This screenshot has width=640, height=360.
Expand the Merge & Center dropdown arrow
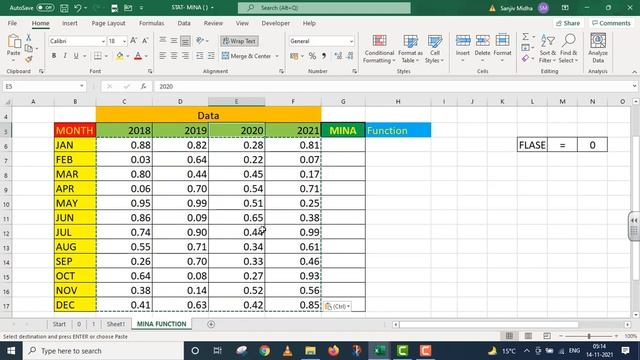tap(277, 56)
